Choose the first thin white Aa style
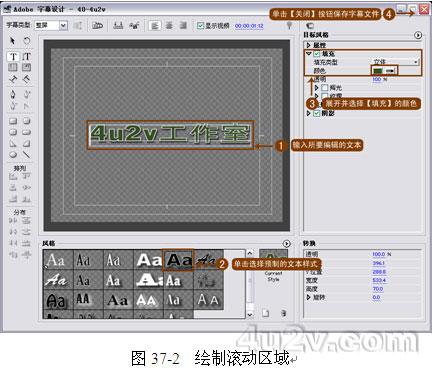This screenshot has height=371, width=432. point(57,260)
